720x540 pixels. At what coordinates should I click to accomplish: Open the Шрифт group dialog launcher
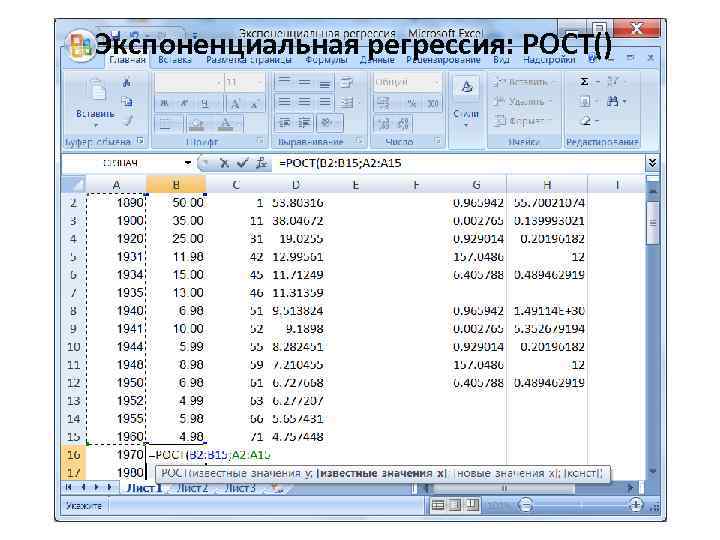[260, 141]
